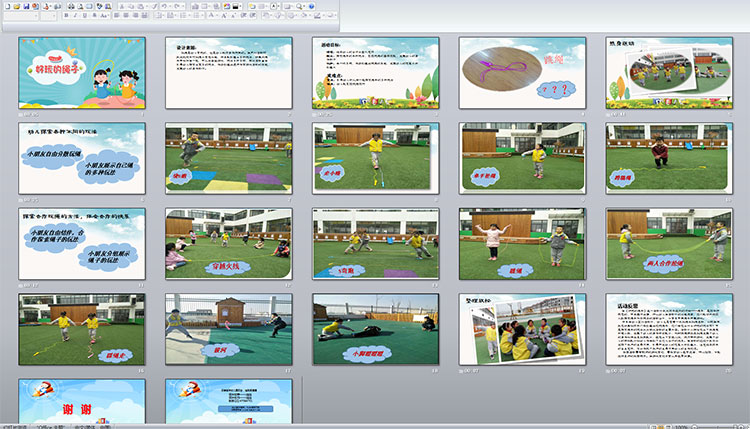Increase font size with large A icon
The image size is (750, 429).
click(223, 15)
